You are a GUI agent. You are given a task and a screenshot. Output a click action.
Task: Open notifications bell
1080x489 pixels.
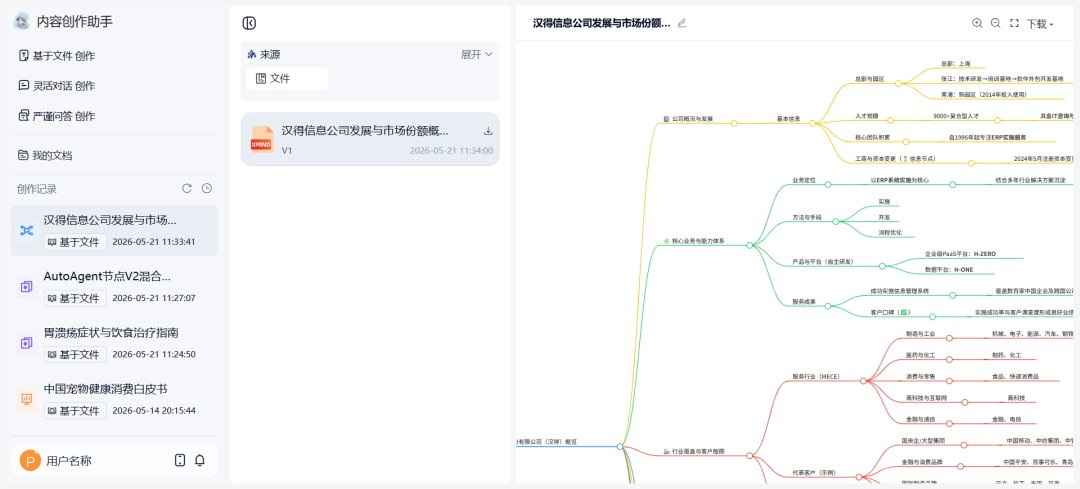[200, 461]
